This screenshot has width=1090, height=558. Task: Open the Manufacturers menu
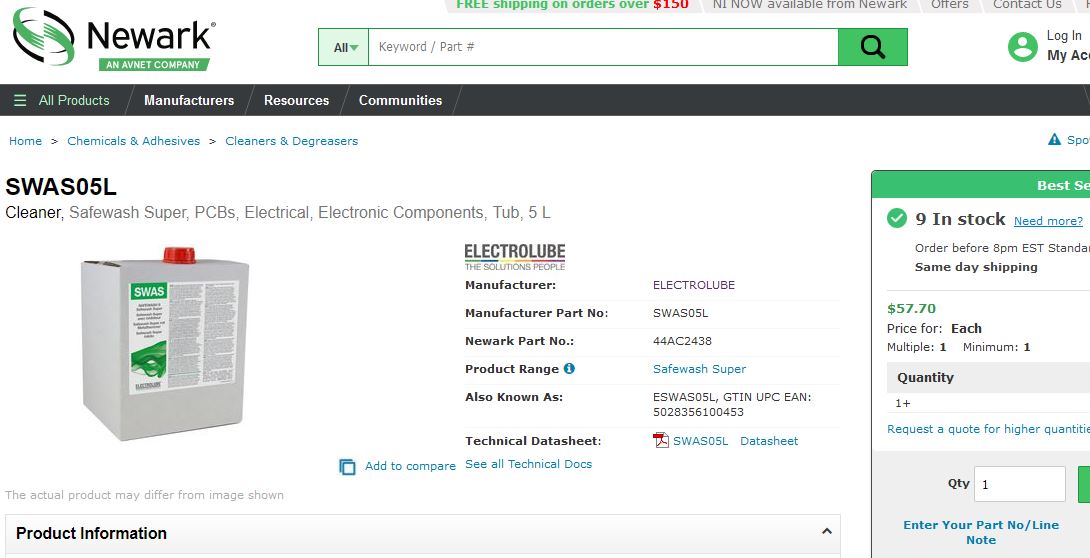(189, 100)
